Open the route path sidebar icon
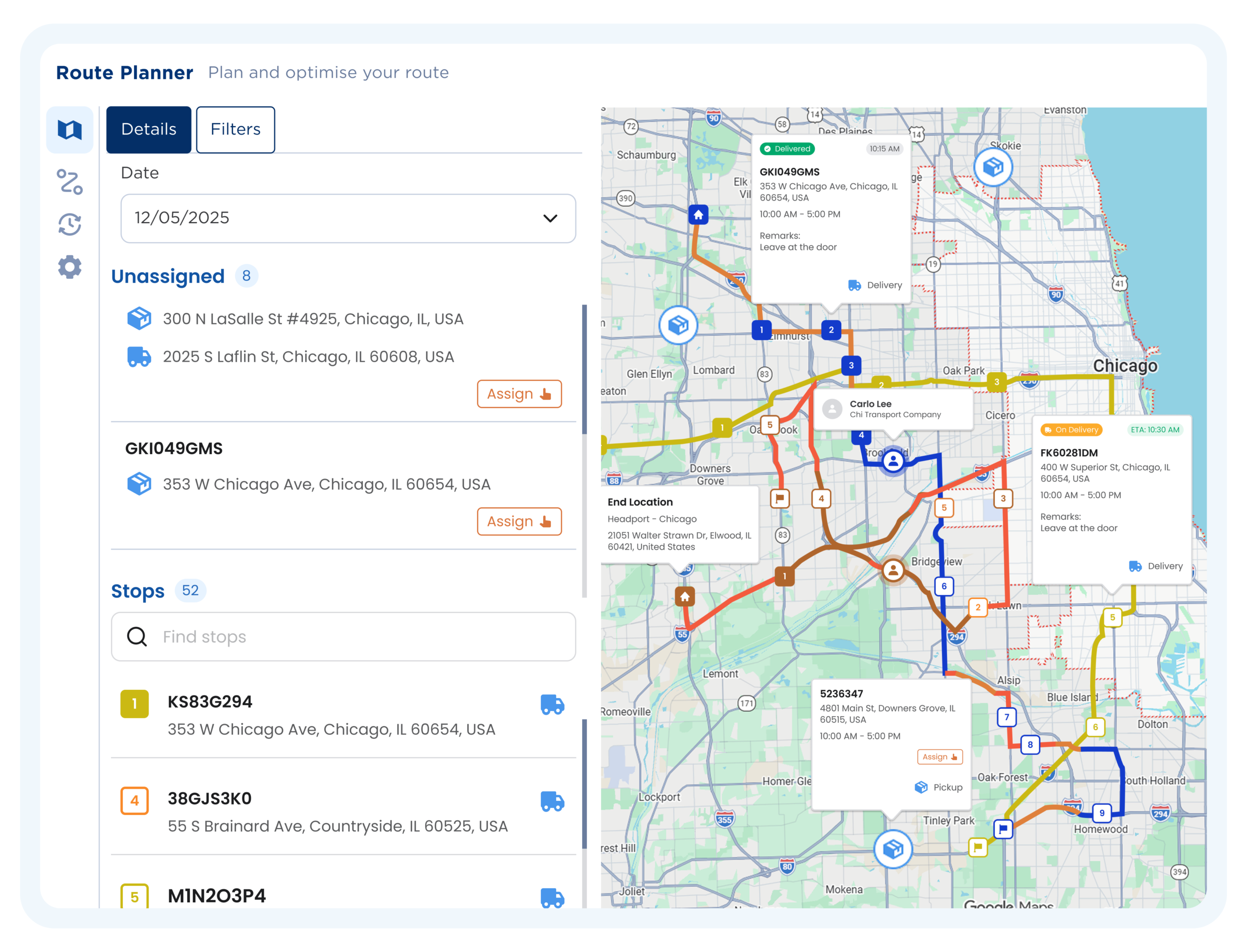Viewport: 1247px width, 952px height. click(x=70, y=182)
